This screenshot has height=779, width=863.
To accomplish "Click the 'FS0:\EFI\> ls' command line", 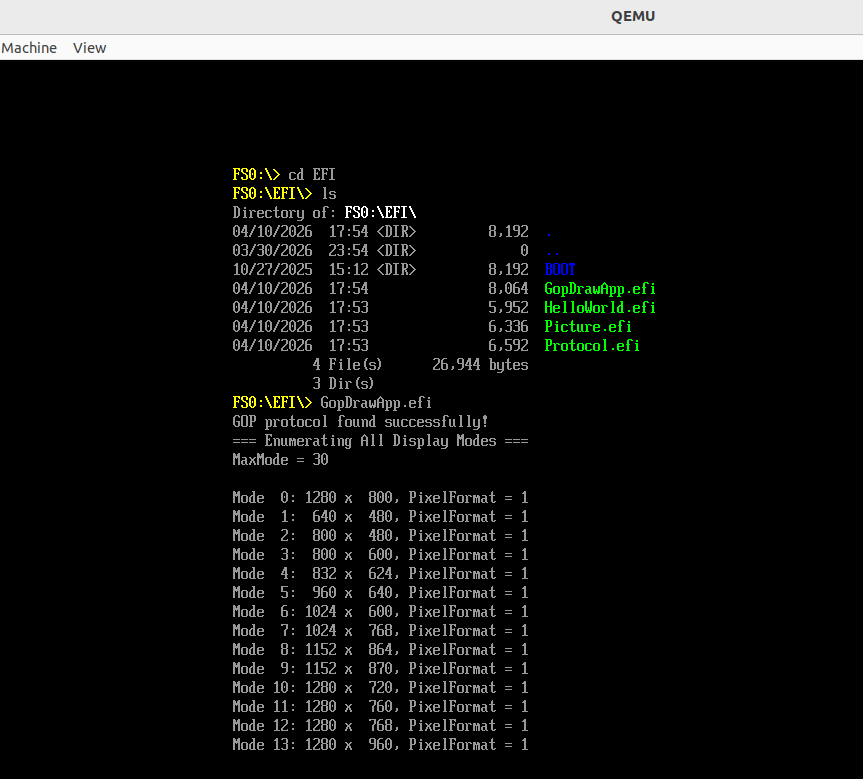I will [x=284, y=193].
